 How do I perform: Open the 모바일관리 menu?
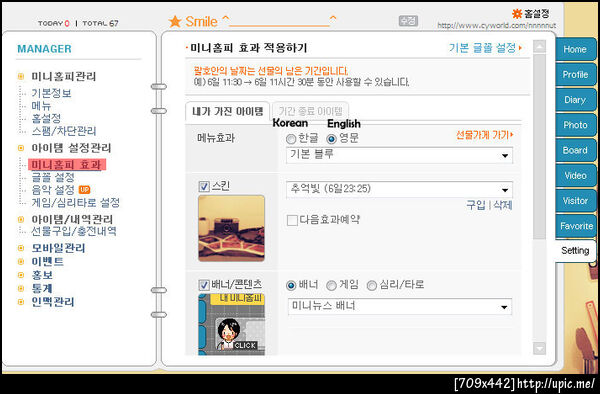58,248
